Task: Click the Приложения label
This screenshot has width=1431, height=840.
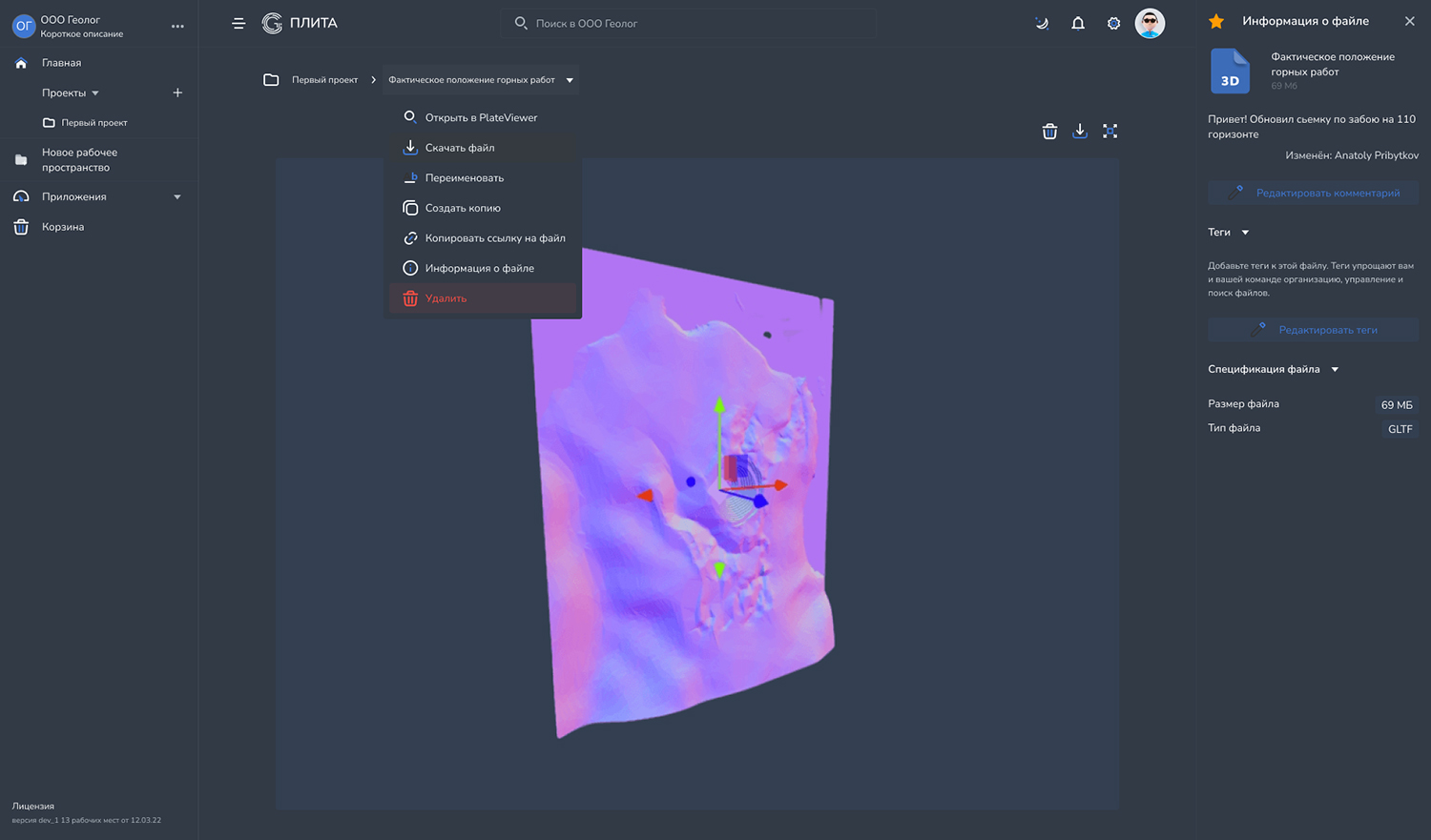Action: 74,197
